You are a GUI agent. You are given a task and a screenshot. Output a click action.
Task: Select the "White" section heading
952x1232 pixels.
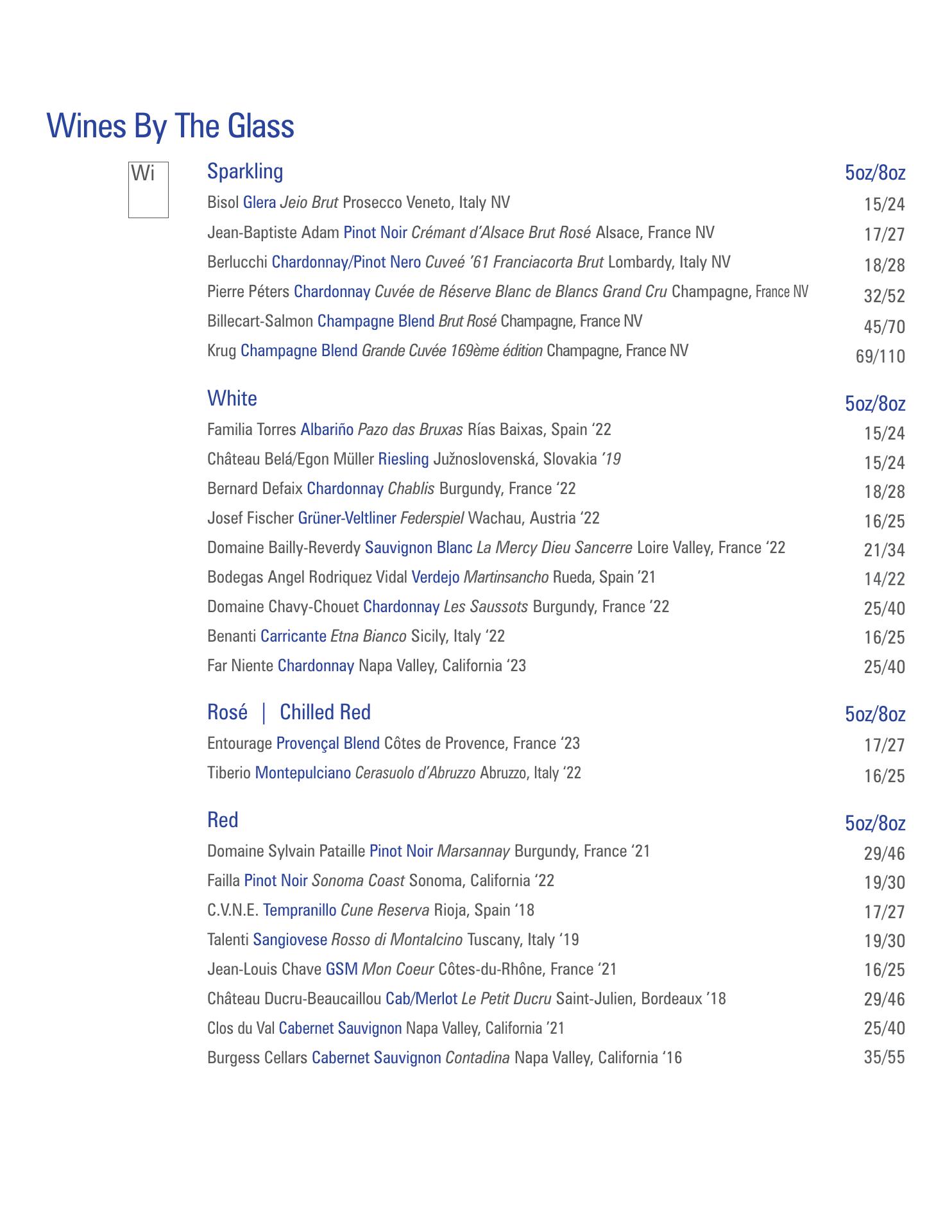(232, 398)
